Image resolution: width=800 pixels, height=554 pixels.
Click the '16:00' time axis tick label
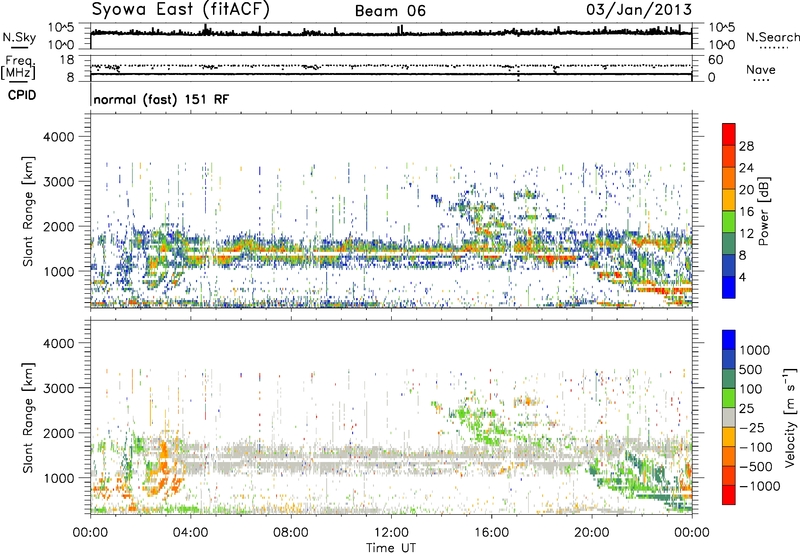(491, 533)
